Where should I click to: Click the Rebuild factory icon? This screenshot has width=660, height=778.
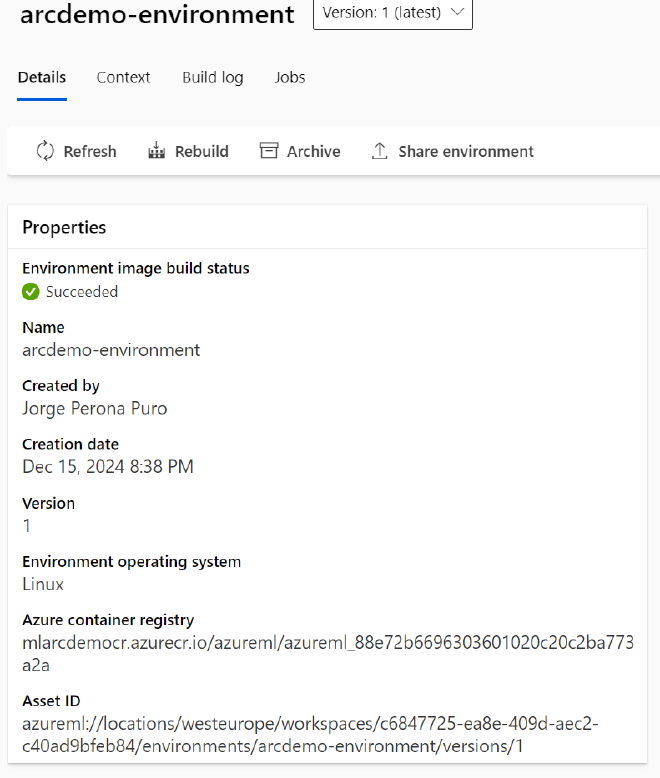[x=156, y=150]
